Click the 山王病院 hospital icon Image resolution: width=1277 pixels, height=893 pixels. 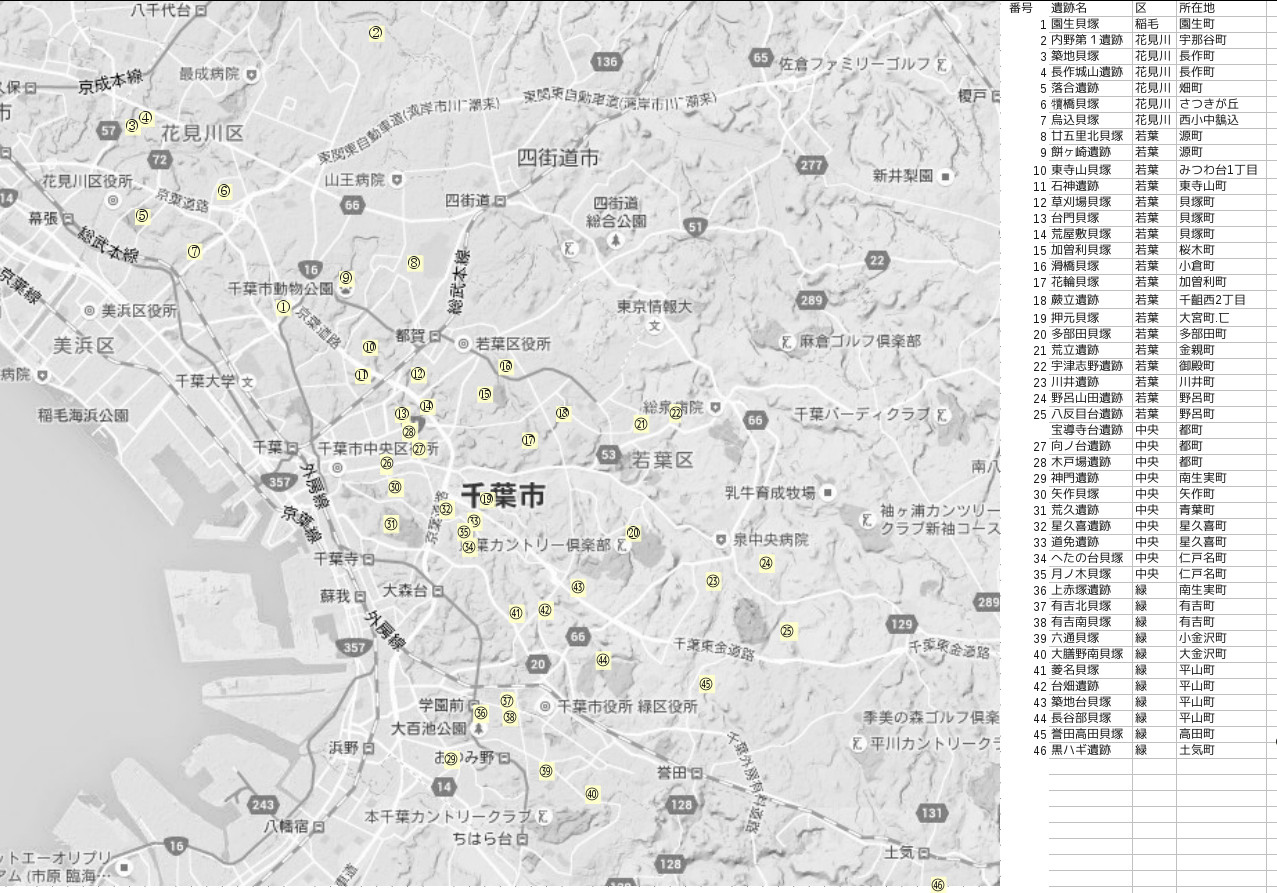[397, 180]
